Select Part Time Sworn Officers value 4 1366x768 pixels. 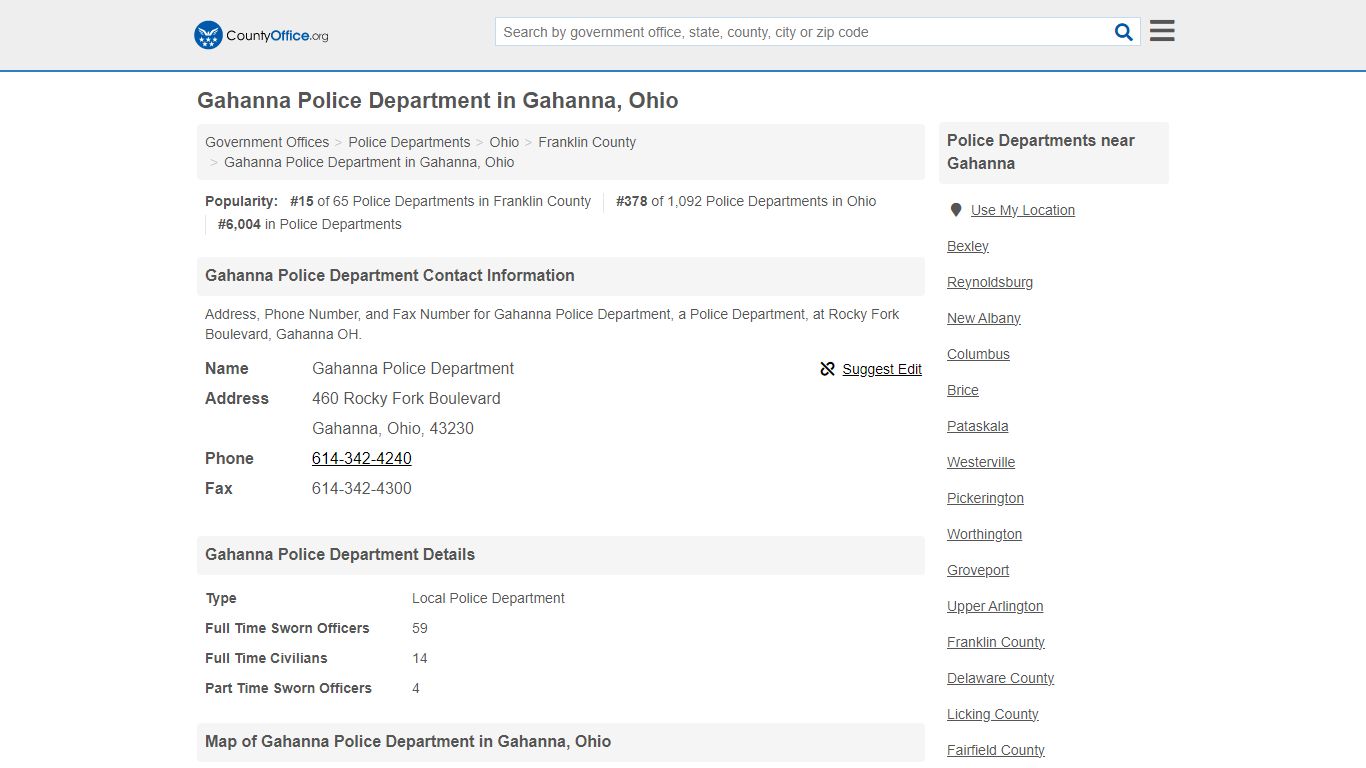(416, 688)
